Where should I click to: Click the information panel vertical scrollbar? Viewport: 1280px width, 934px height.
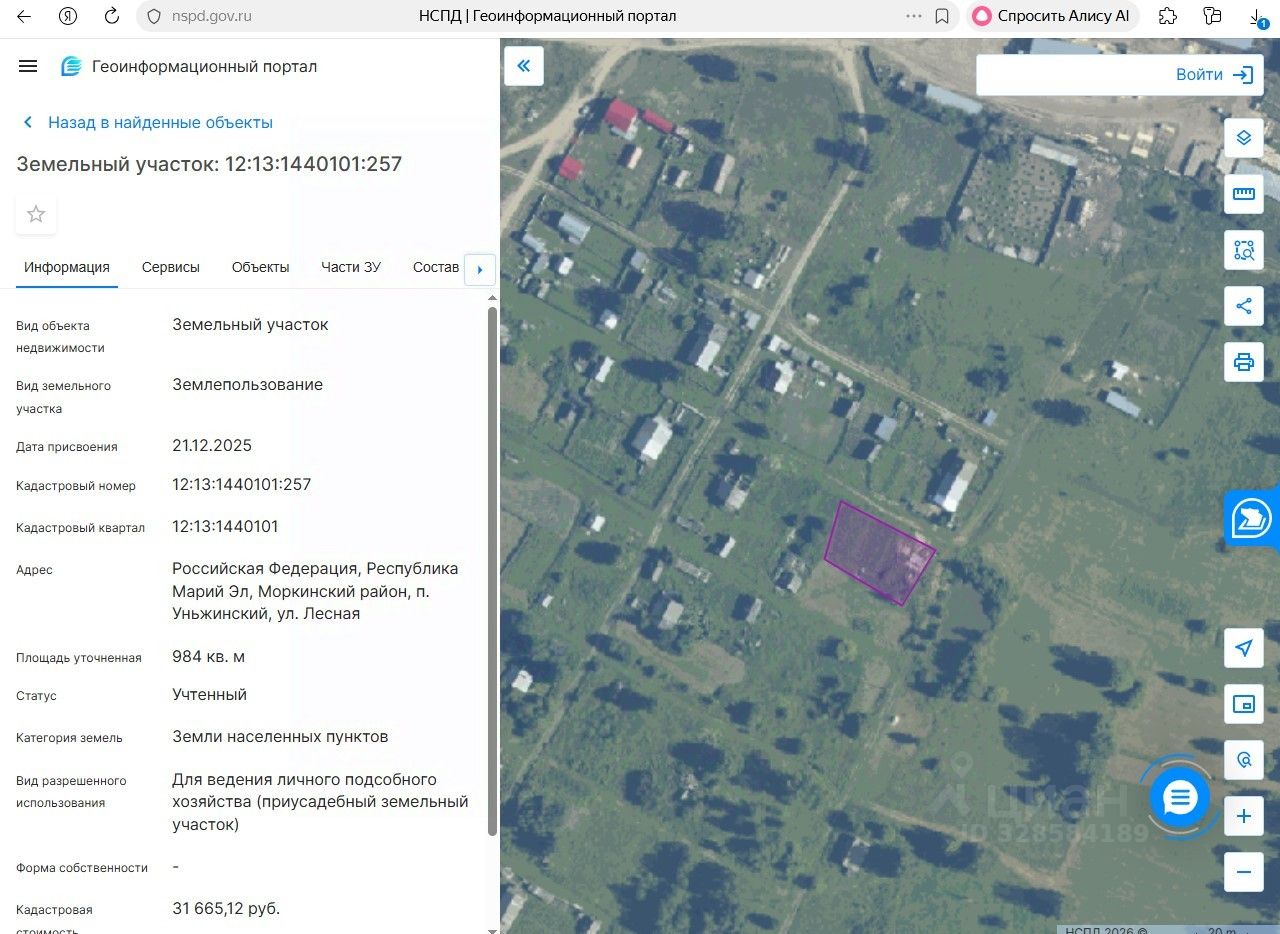point(491,571)
